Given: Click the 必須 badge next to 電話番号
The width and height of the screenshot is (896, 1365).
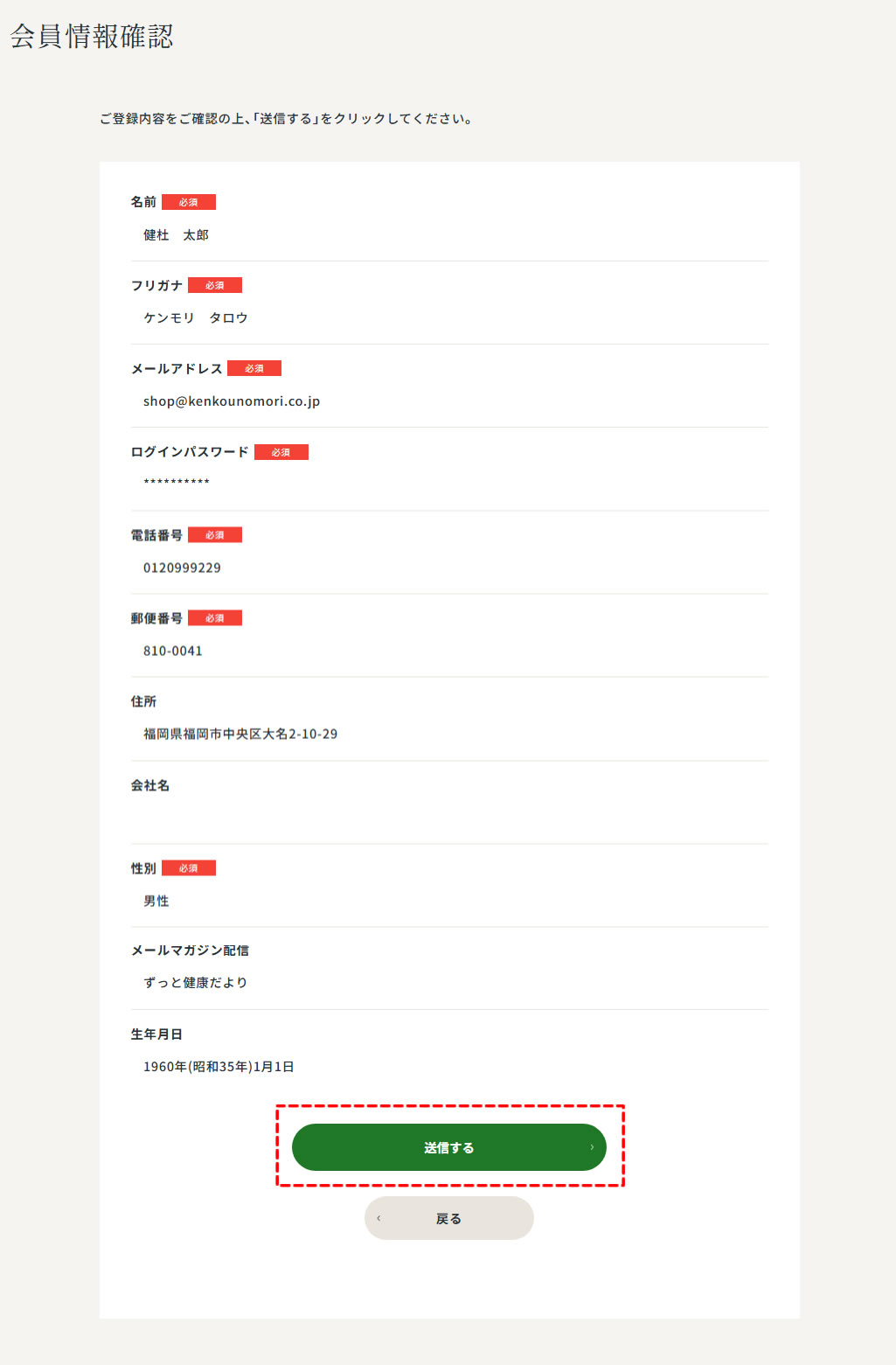Looking at the screenshot, I should 215,535.
